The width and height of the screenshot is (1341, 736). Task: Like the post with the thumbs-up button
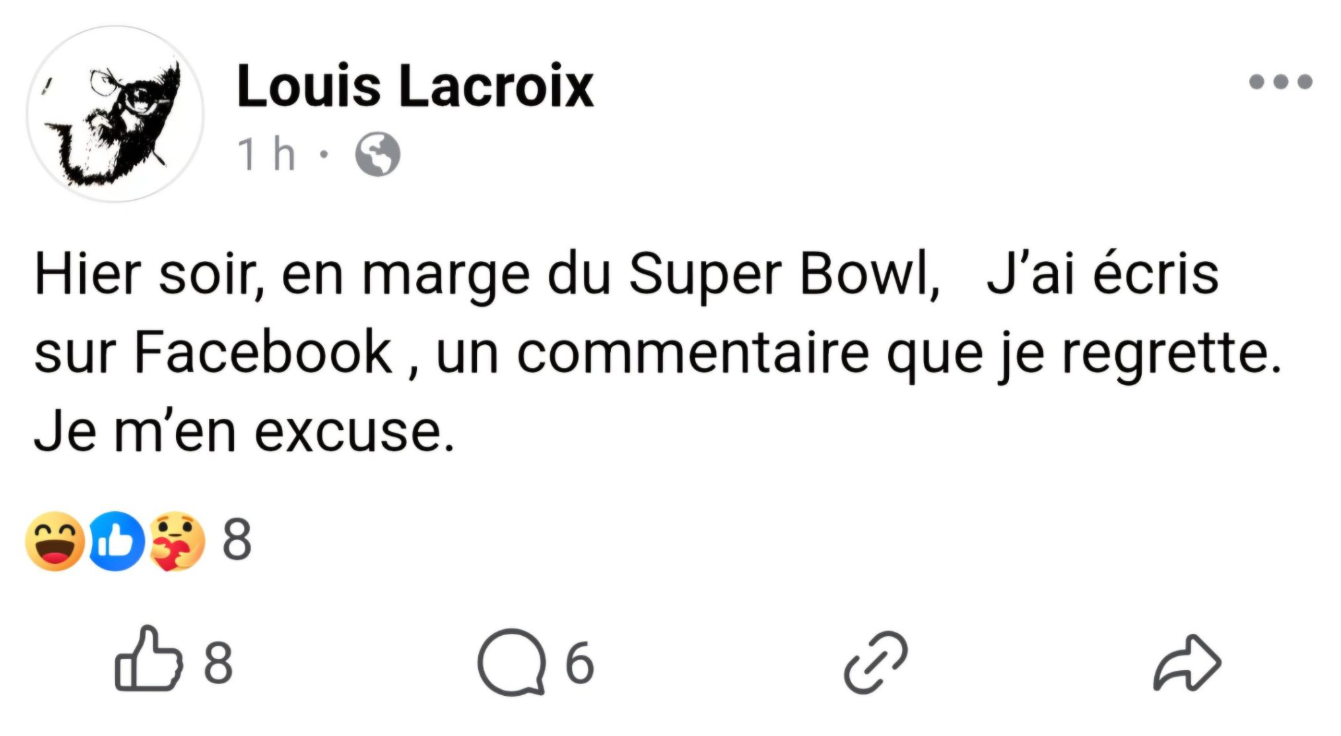point(148,658)
